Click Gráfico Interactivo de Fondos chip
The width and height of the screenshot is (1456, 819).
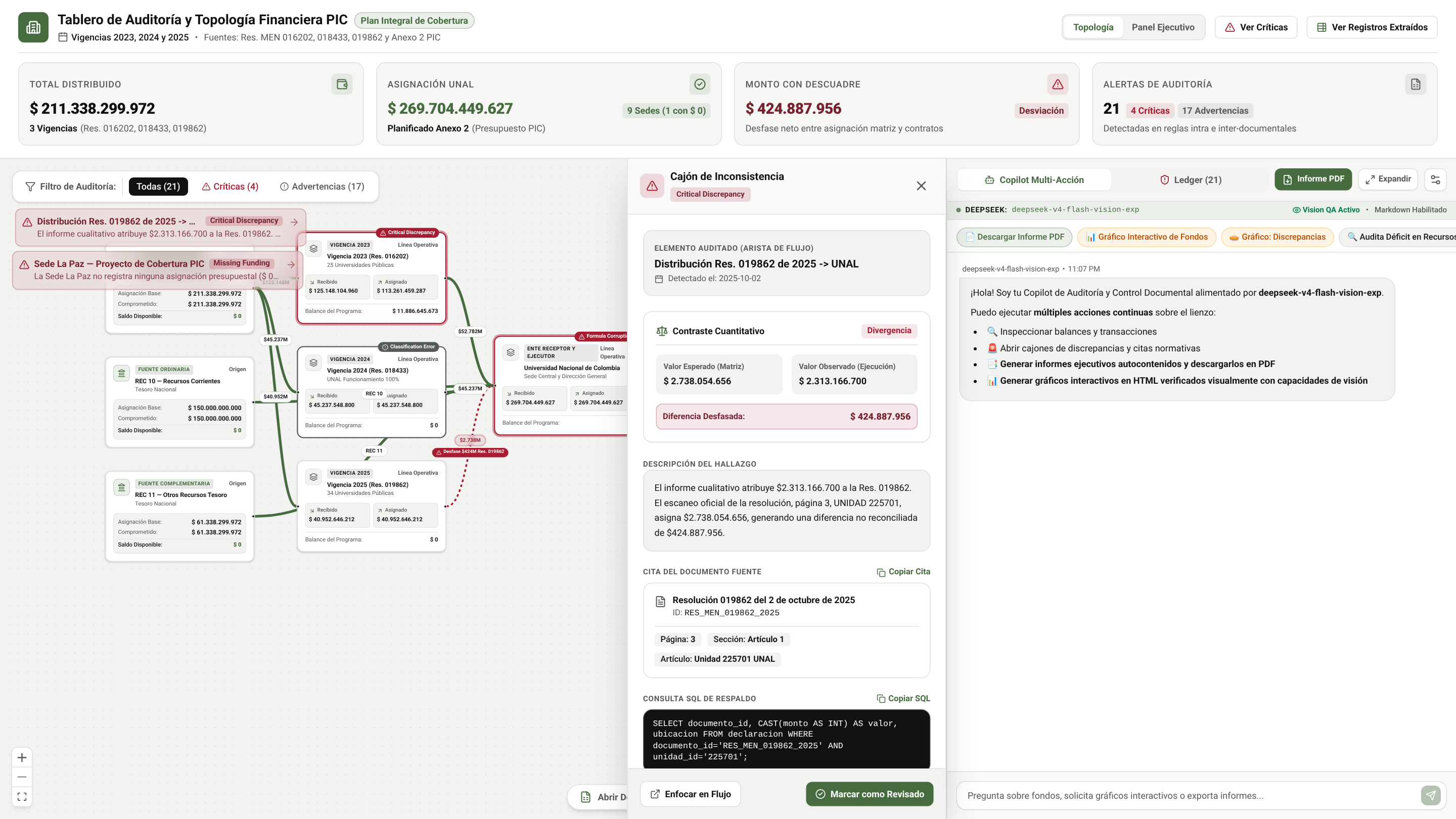click(x=1147, y=237)
